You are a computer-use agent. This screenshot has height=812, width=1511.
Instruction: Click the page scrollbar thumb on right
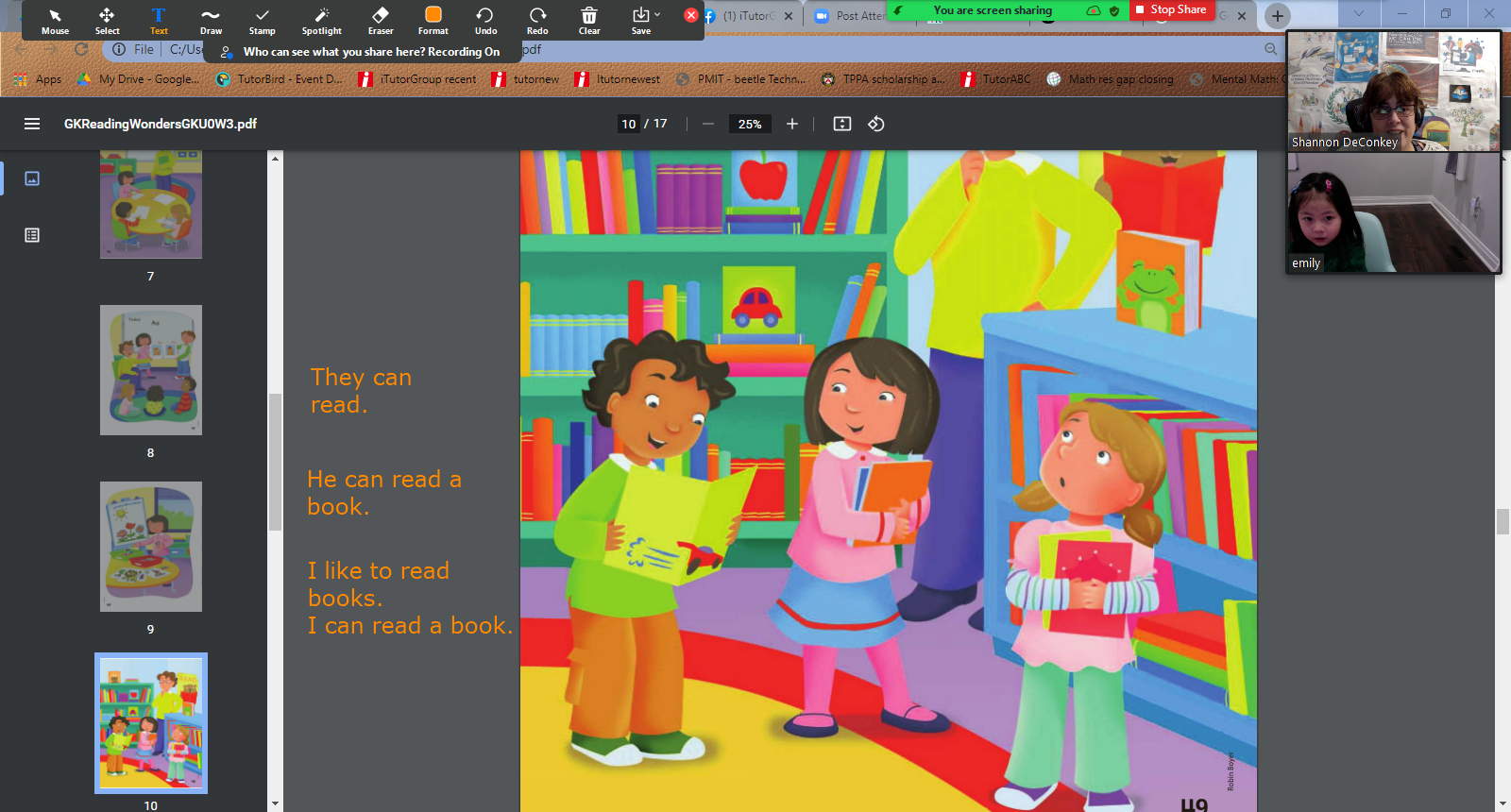pyautogui.click(x=1503, y=521)
